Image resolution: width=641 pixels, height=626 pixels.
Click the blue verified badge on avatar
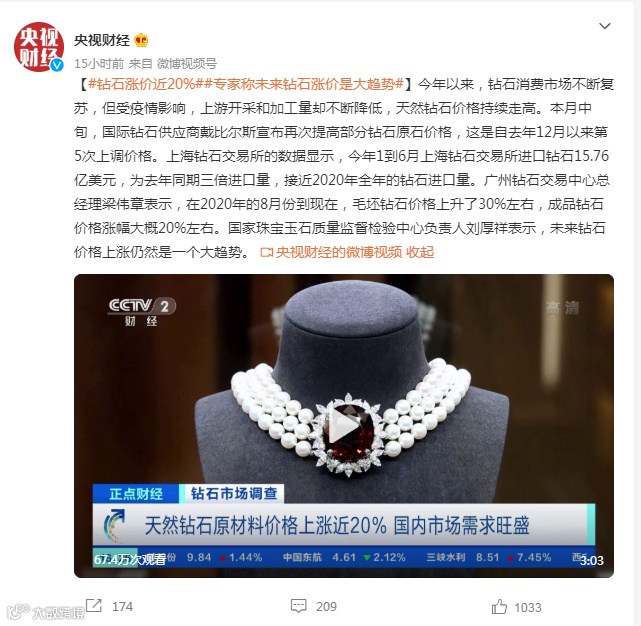tap(57, 65)
